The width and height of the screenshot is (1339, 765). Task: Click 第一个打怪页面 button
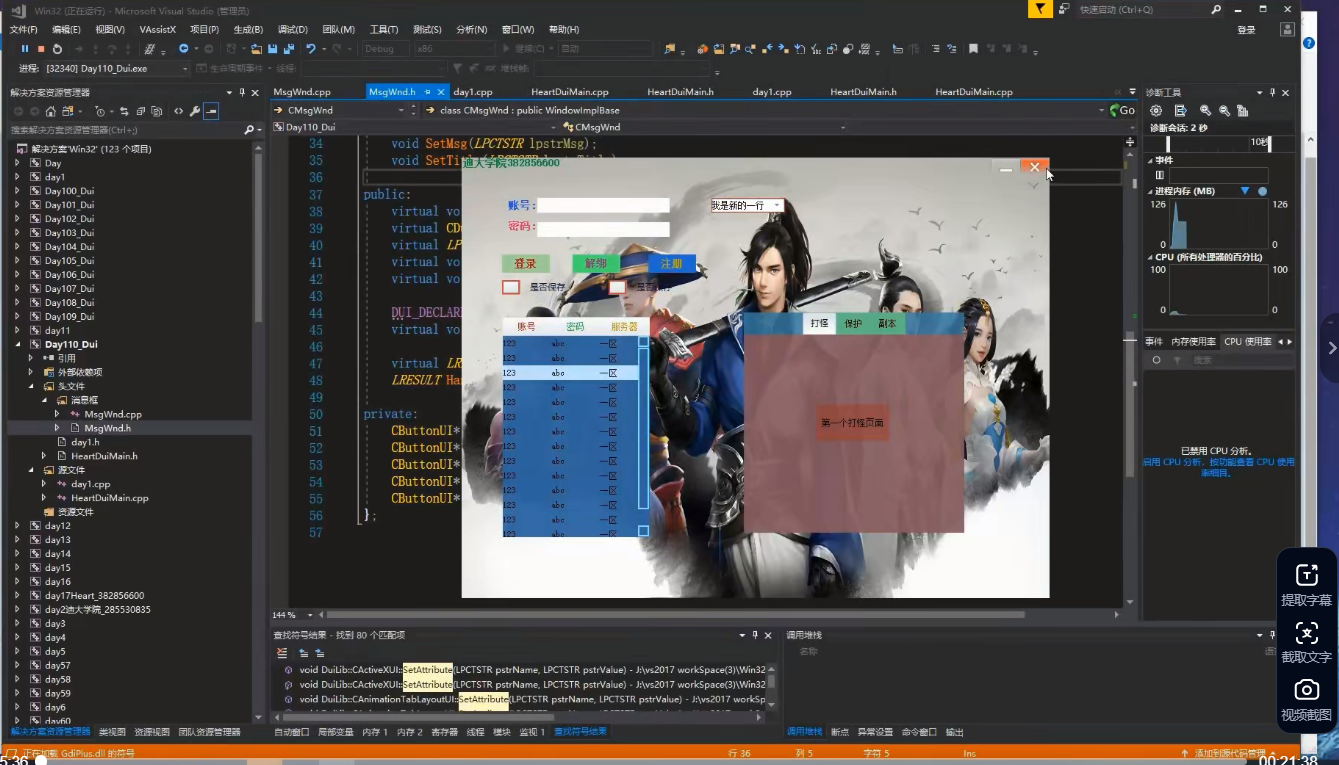point(852,423)
